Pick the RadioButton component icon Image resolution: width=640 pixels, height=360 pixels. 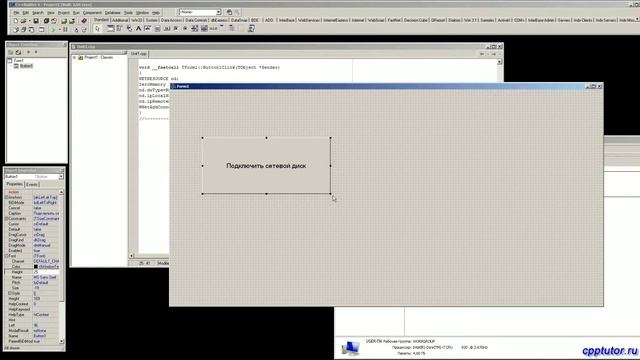[x=185, y=29]
